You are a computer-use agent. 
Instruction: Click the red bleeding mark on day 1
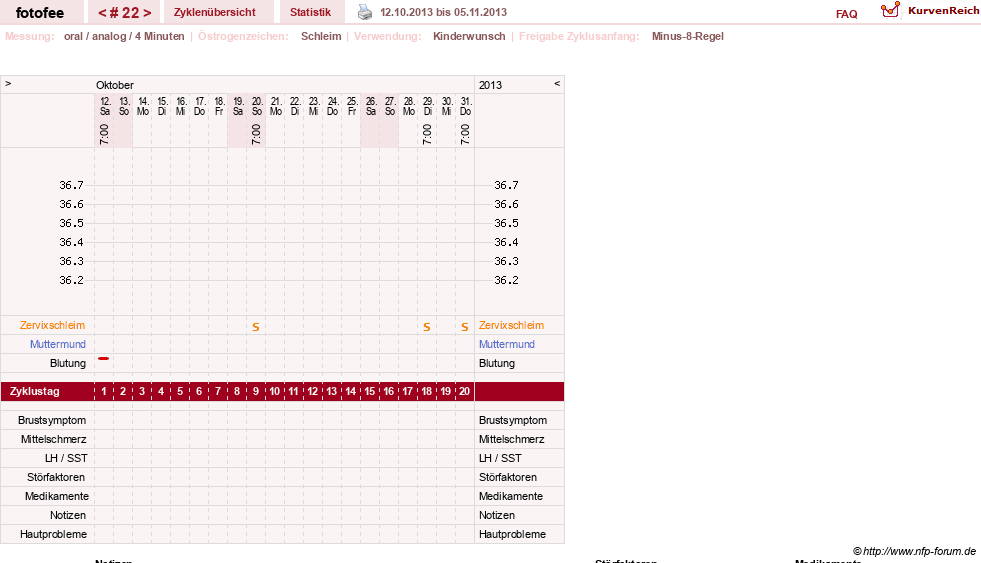pos(104,358)
